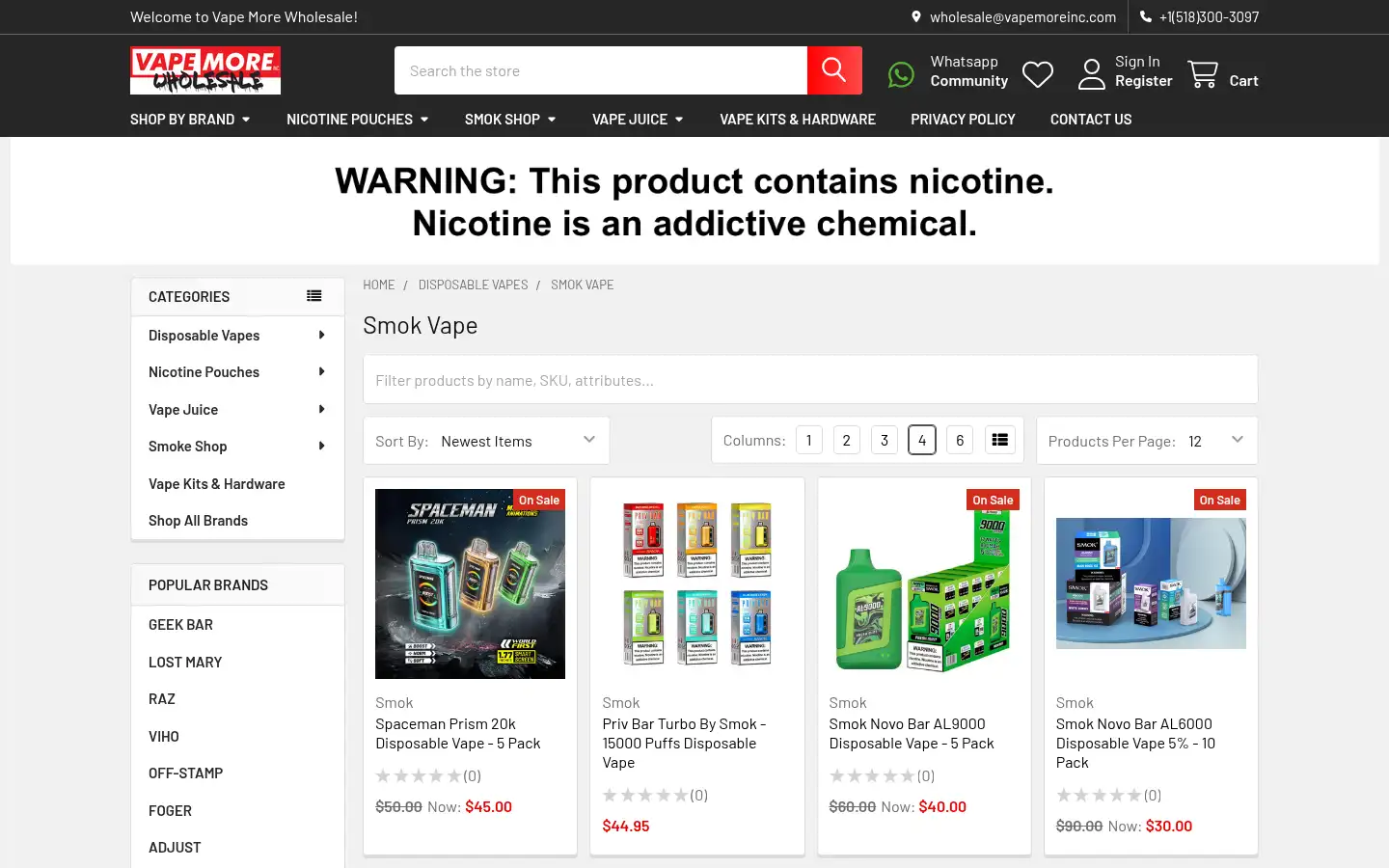This screenshot has width=1389, height=868.
Task: Select Shop All Brands sidebar category
Action: [198, 520]
